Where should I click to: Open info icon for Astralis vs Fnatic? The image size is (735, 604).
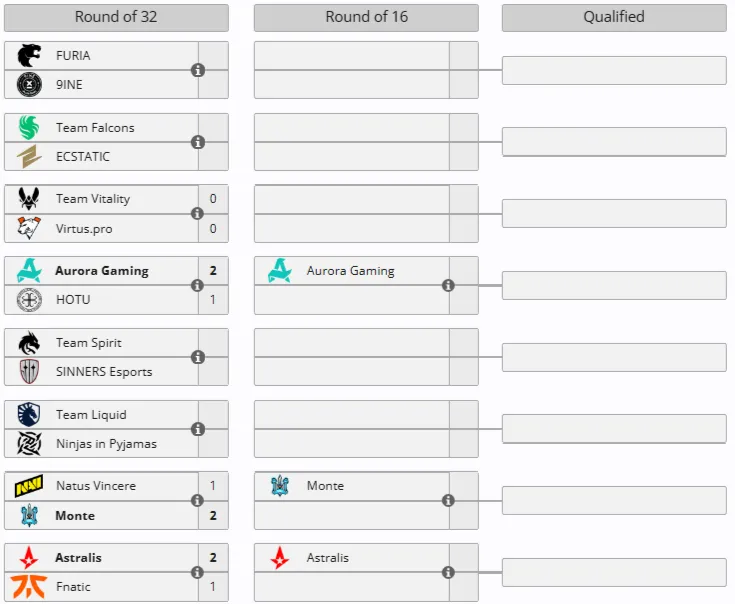click(x=197, y=572)
